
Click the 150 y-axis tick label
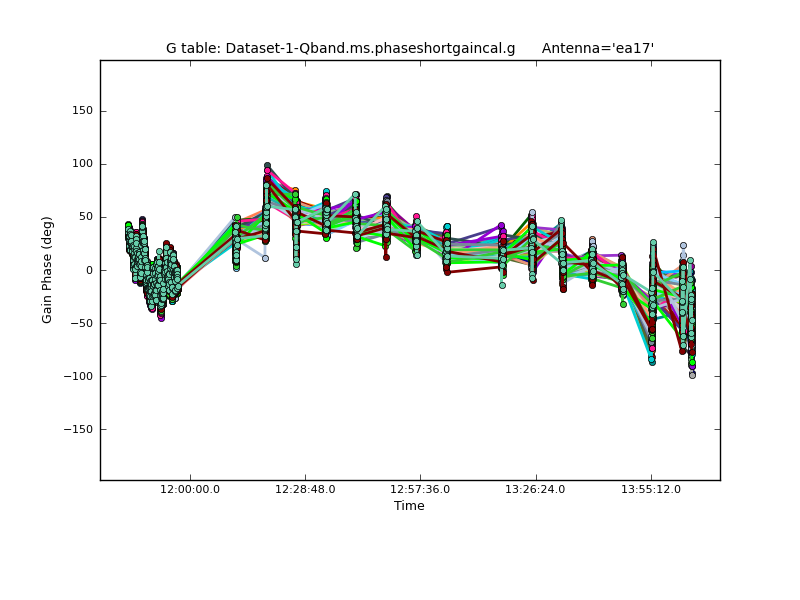click(x=83, y=111)
